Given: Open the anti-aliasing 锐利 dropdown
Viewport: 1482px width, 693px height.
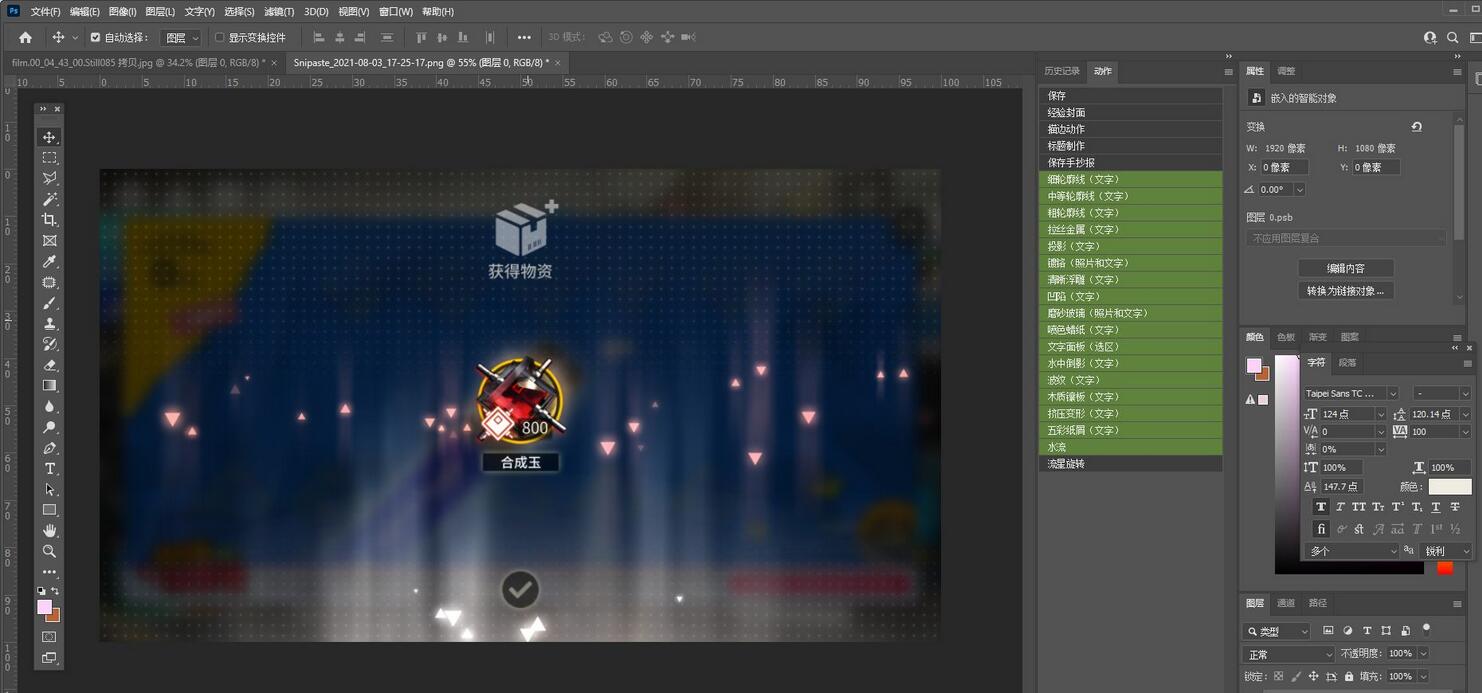Looking at the screenshot, I should pyautogui.click(x=1447, y=551).
